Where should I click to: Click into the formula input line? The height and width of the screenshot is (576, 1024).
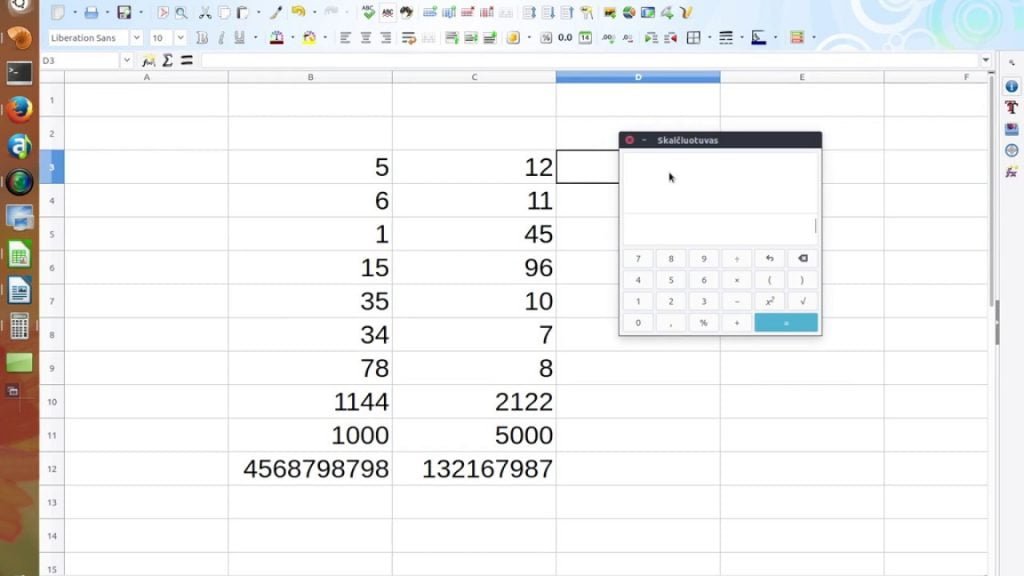click(x=590, y=61)
